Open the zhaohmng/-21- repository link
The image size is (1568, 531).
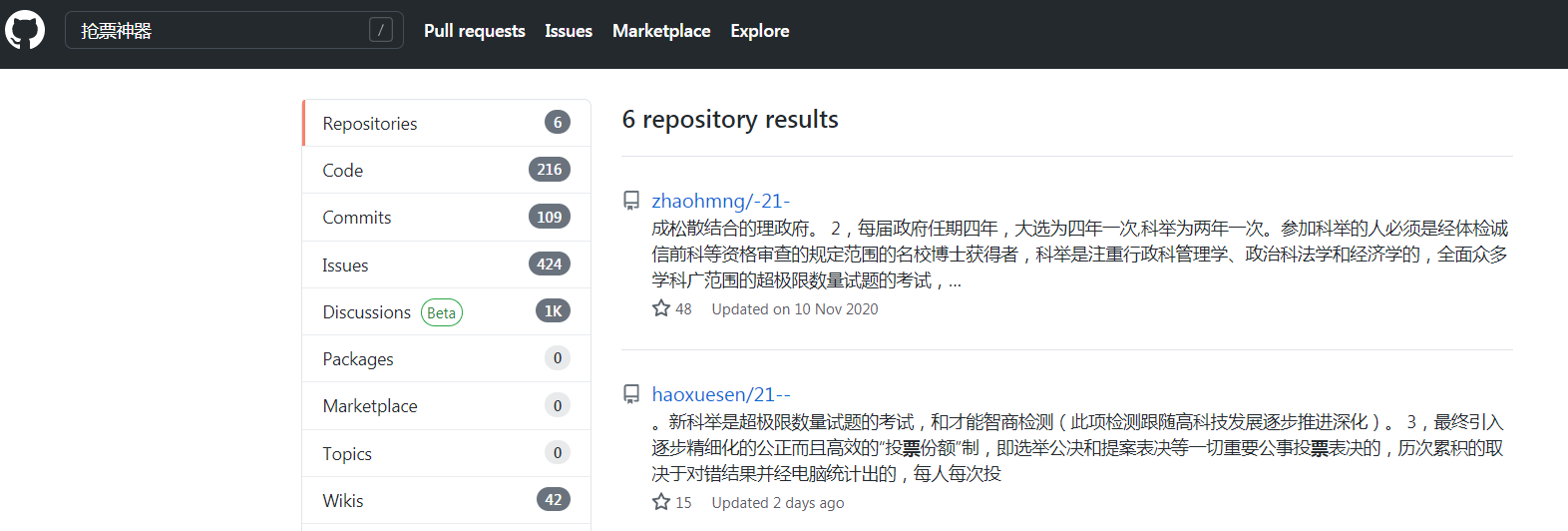721,201
